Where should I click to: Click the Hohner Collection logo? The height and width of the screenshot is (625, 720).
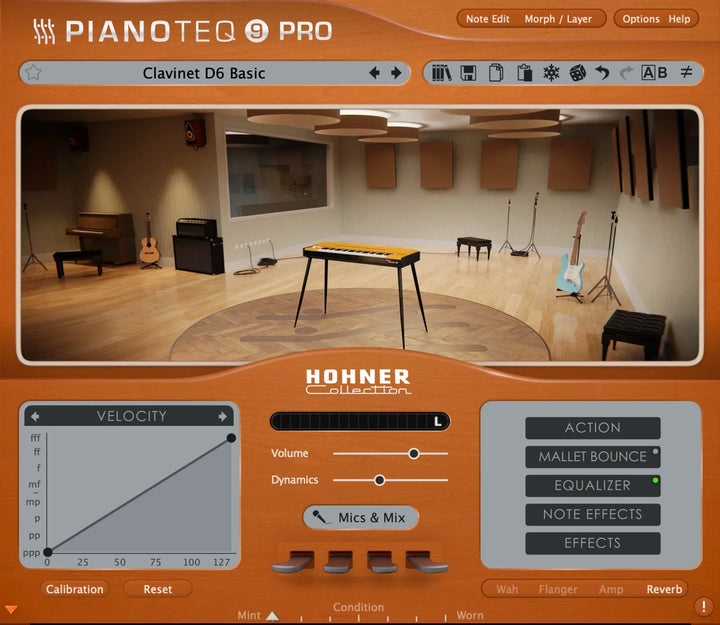(x=358, y=382)
